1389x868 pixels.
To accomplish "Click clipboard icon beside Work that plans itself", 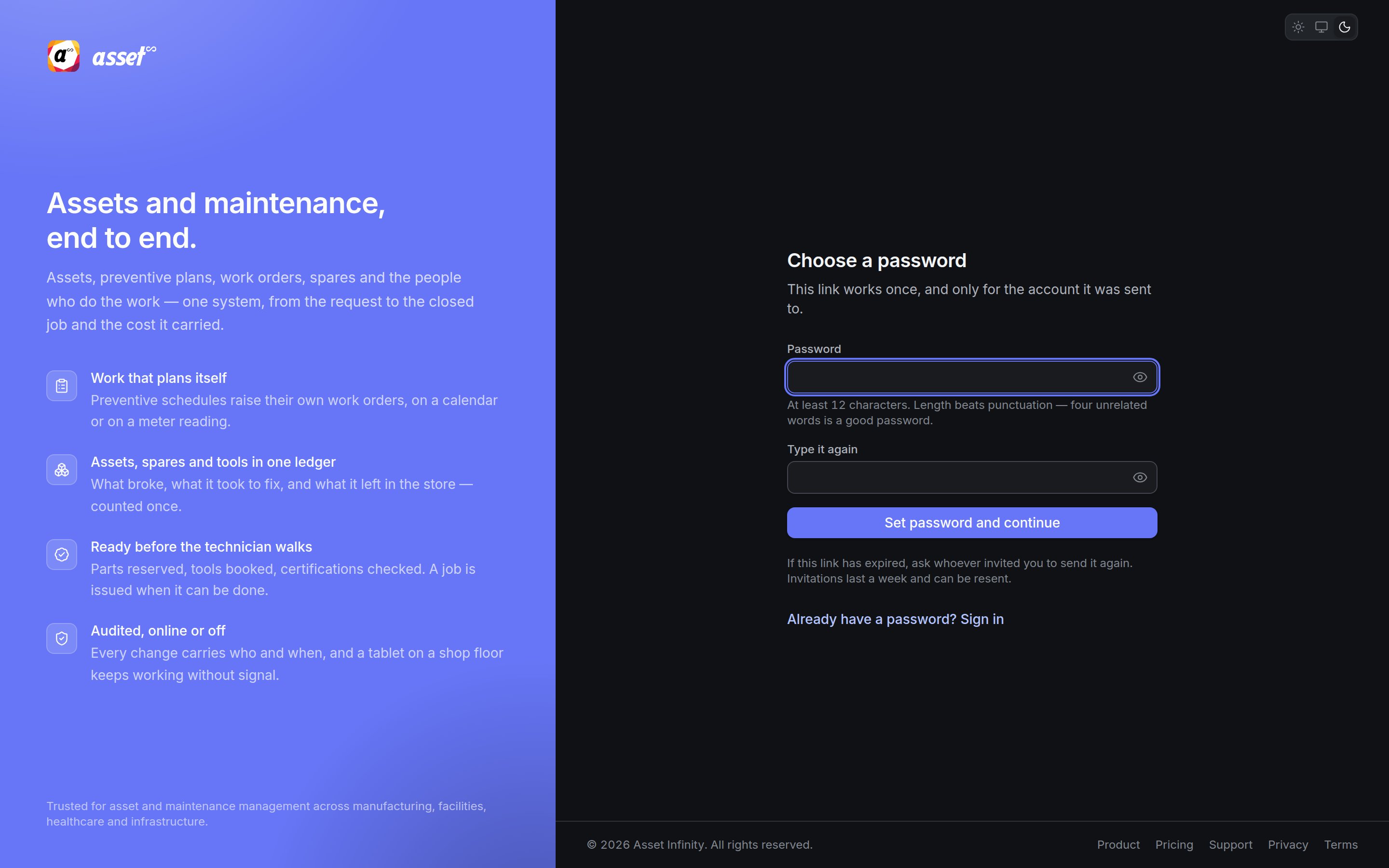I will click(62, 386).
